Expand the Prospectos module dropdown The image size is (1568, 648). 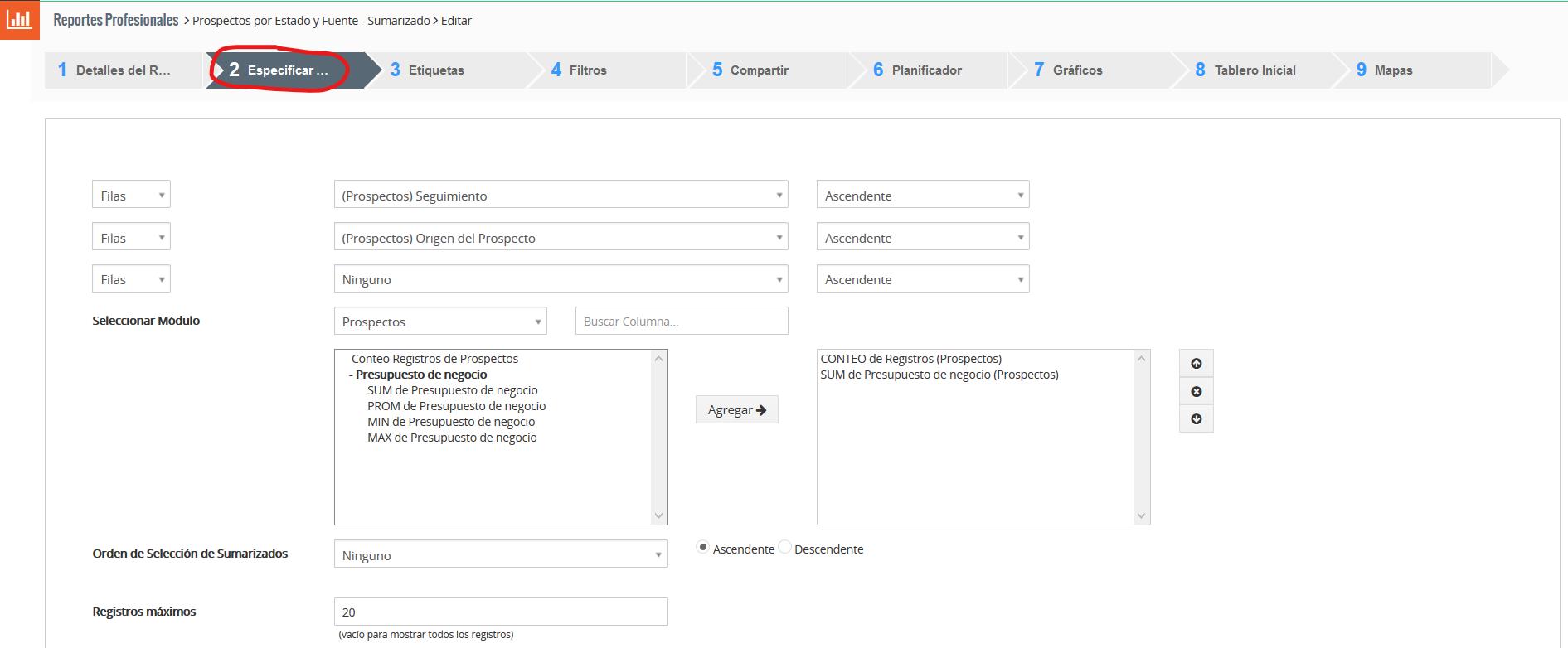pos(439,322)
